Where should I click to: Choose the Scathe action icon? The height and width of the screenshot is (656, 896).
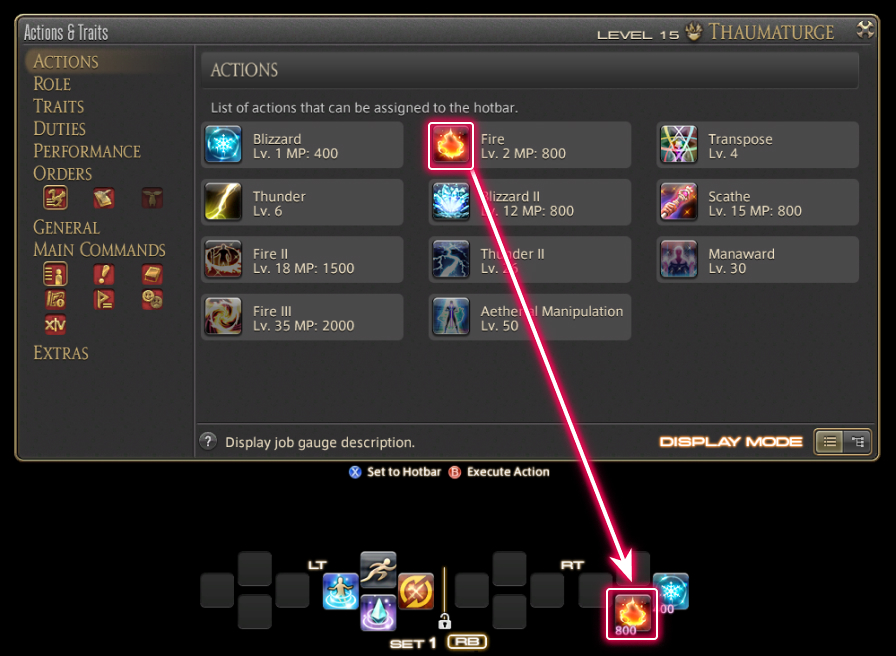point(678,202)
